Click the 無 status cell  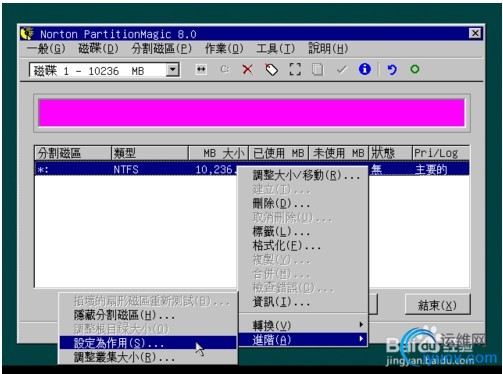377,169
